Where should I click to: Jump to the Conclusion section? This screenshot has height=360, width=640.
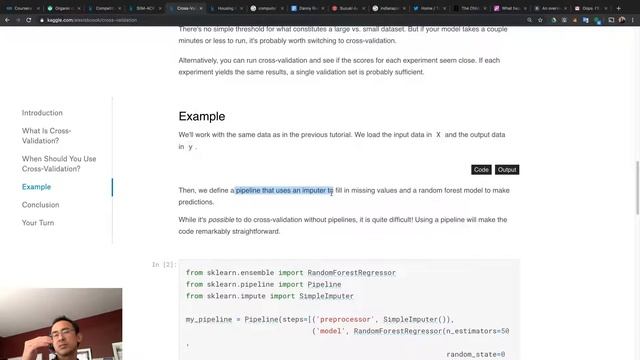coord(40,205)
